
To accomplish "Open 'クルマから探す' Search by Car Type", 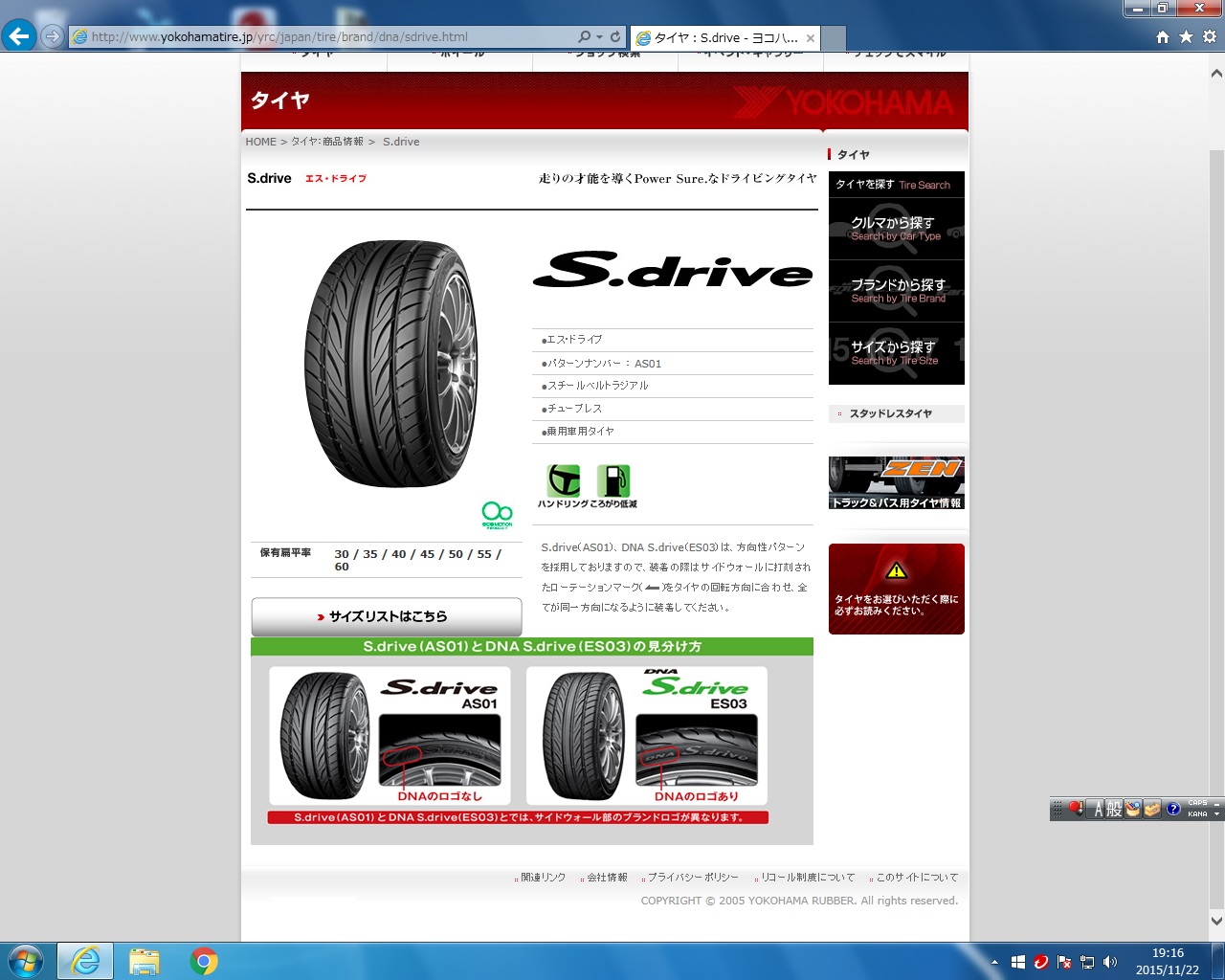I will tap(897, 229).
